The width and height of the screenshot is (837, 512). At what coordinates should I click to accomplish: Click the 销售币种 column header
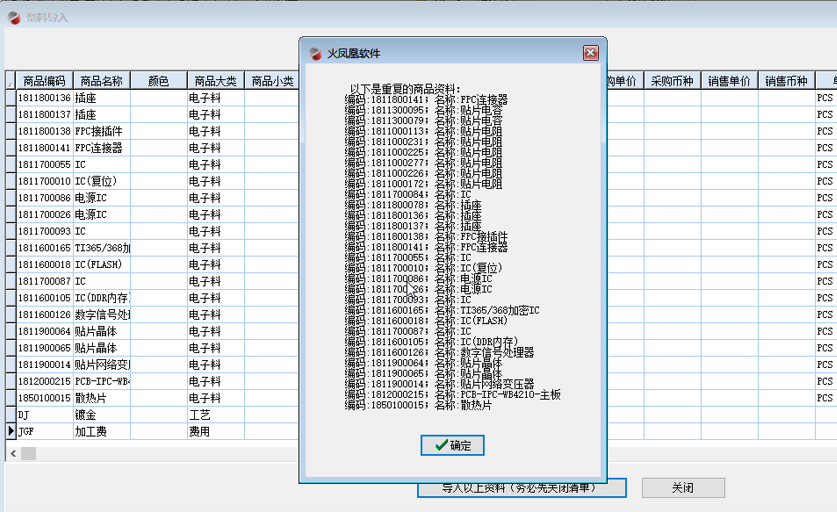[x=786, y=81]
